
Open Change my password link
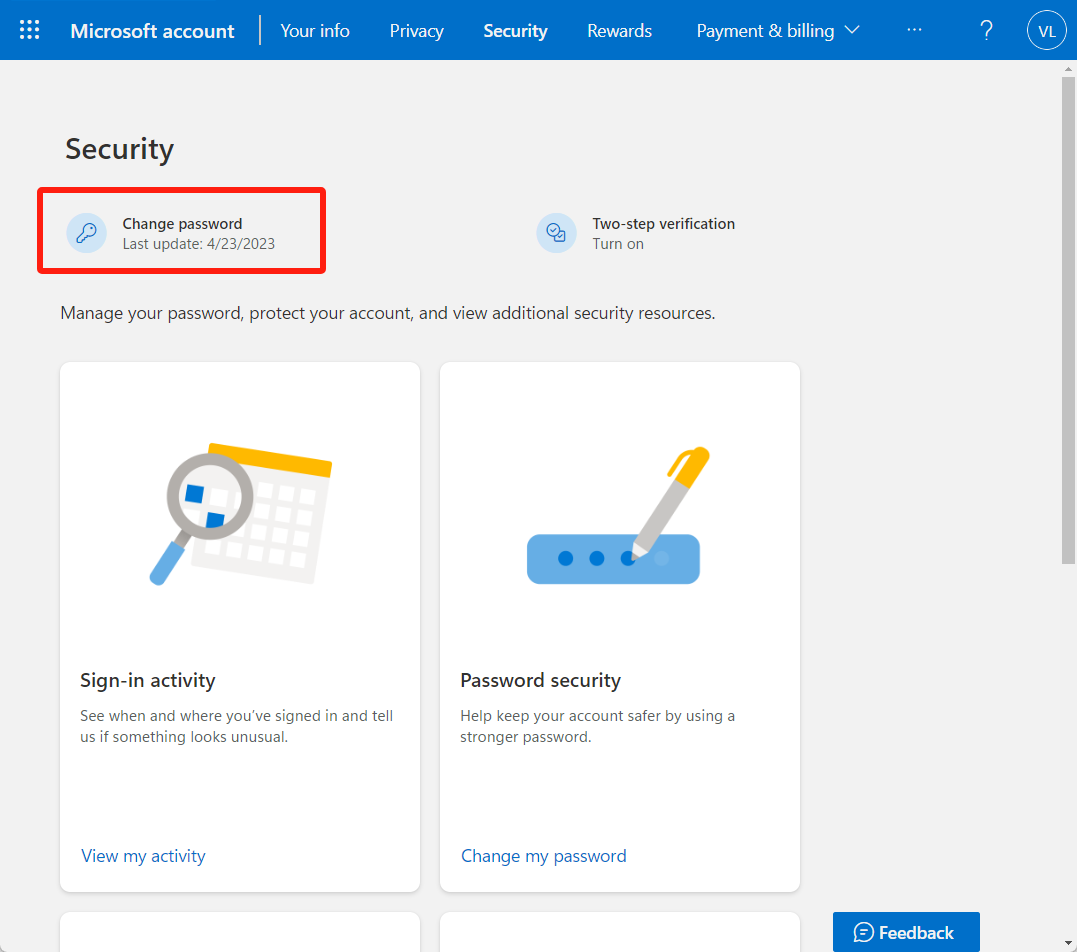[543, 856]
